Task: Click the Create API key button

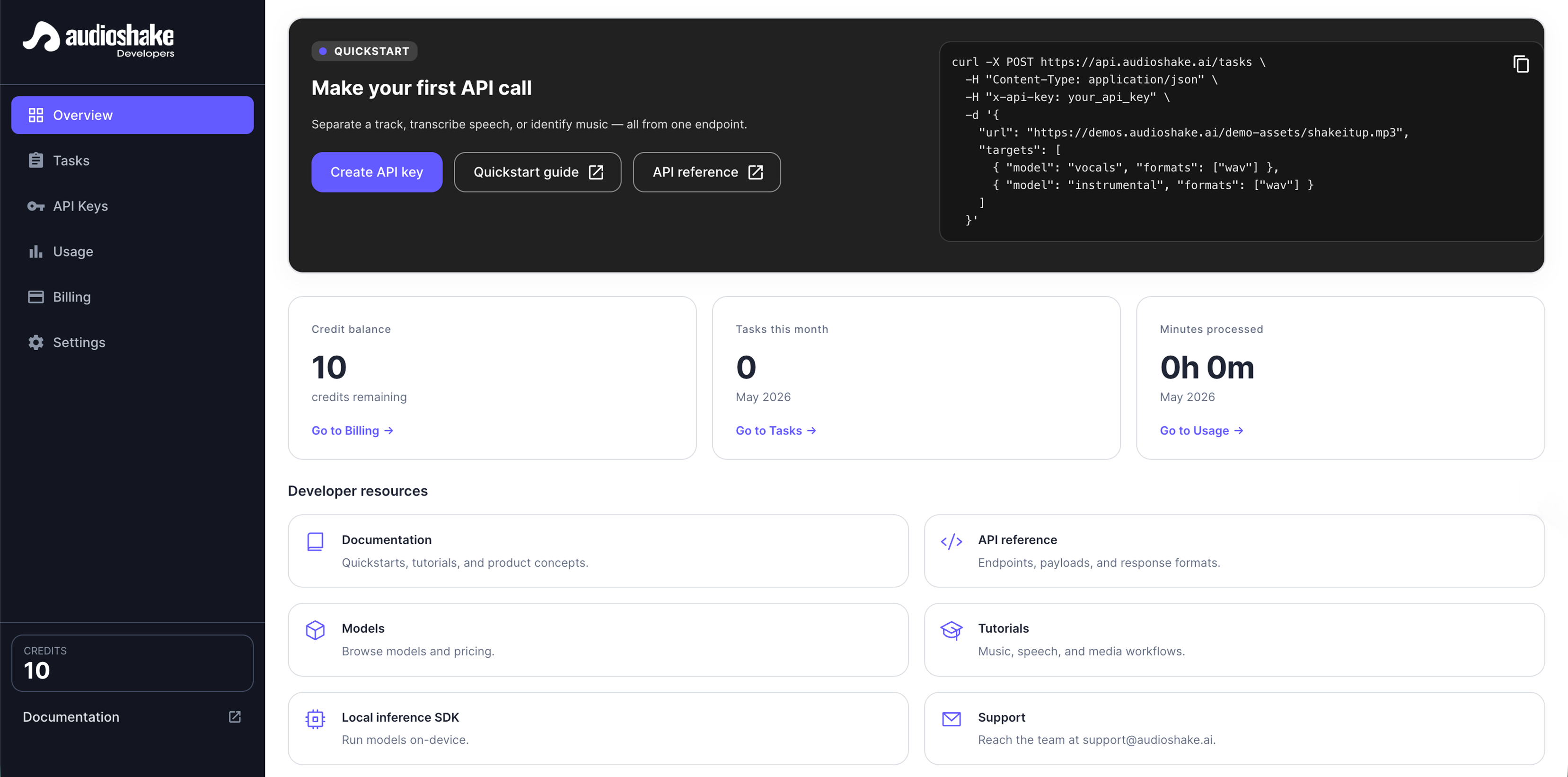Action: point(377,172)
